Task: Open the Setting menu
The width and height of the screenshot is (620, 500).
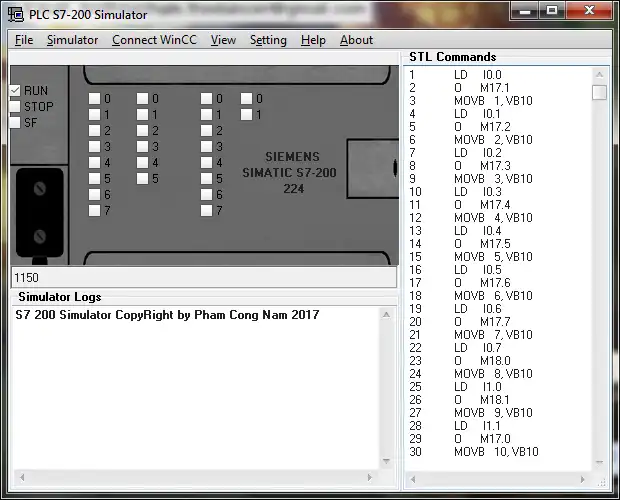Action: (x=268, y=40)
